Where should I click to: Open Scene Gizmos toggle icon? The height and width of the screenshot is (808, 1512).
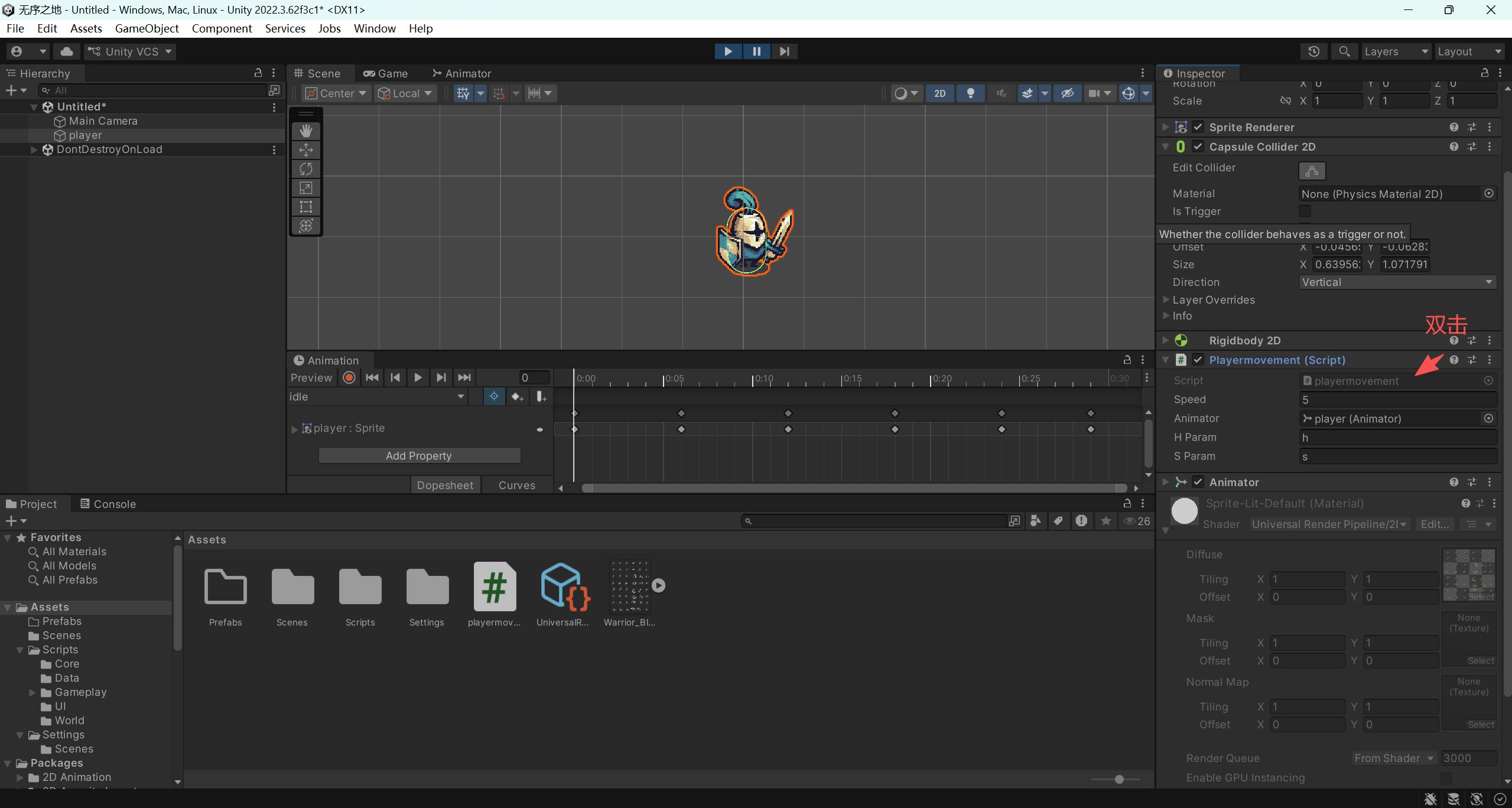point(1129,93)
